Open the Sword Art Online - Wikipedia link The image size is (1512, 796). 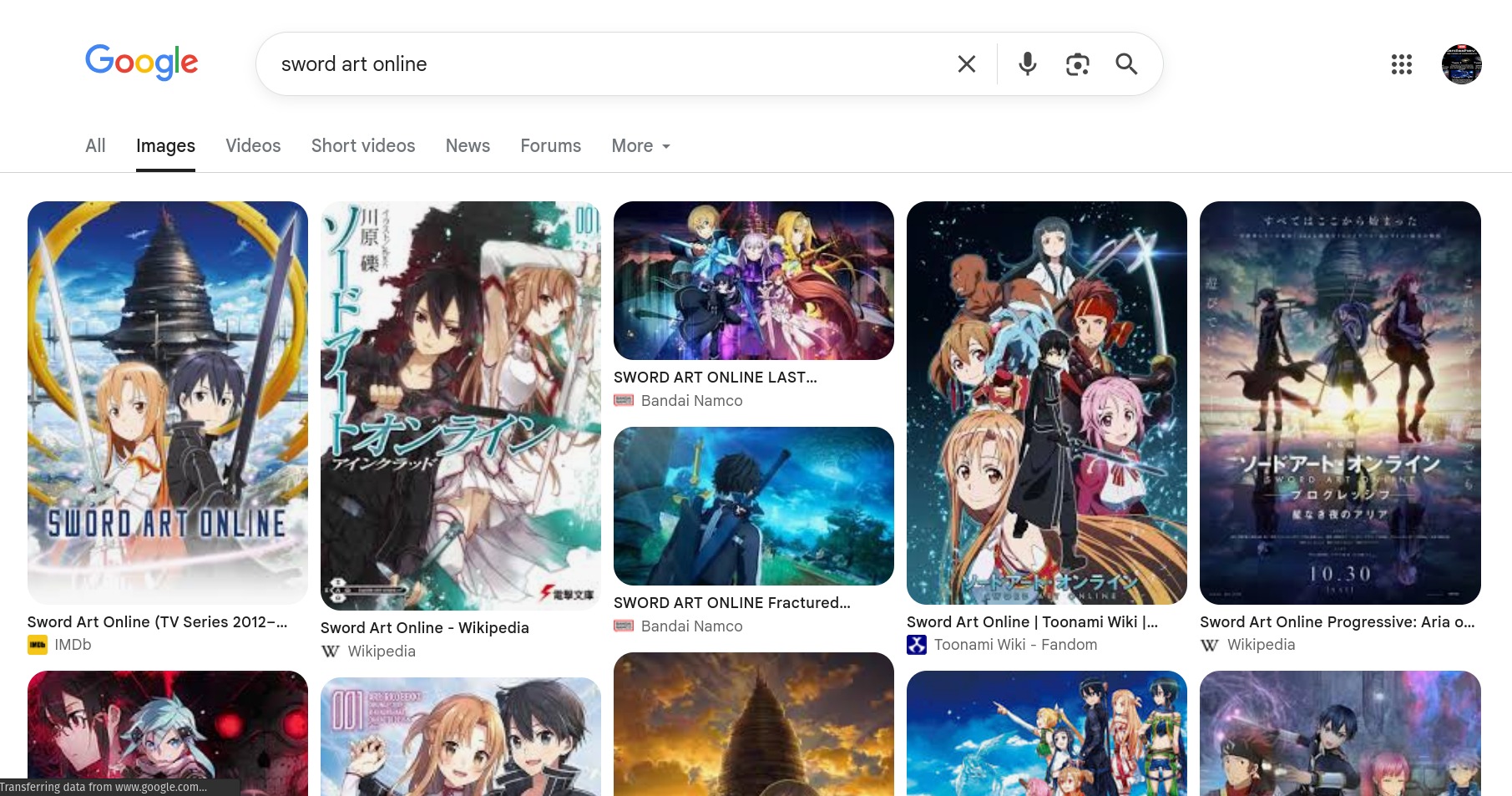[425, 627]
